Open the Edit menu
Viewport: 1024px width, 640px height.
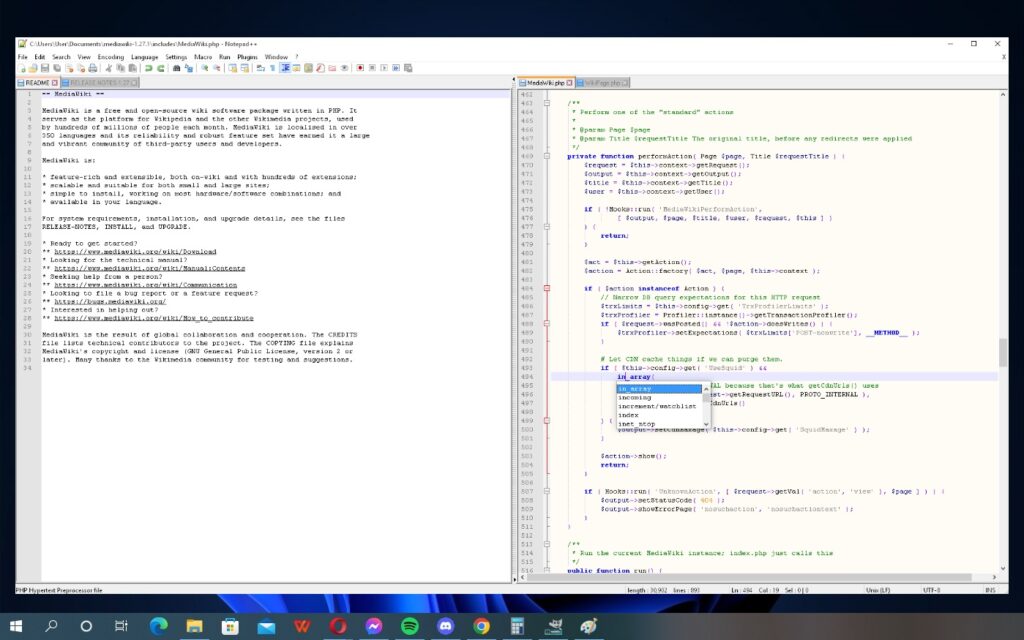pyautogui.click(x=40, y=57)
